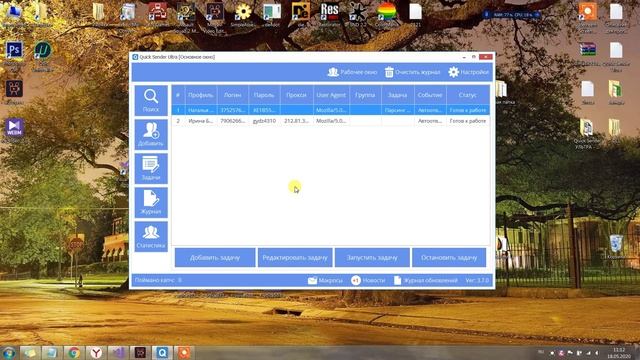Select the row for profile Наталья

(331, 110)
